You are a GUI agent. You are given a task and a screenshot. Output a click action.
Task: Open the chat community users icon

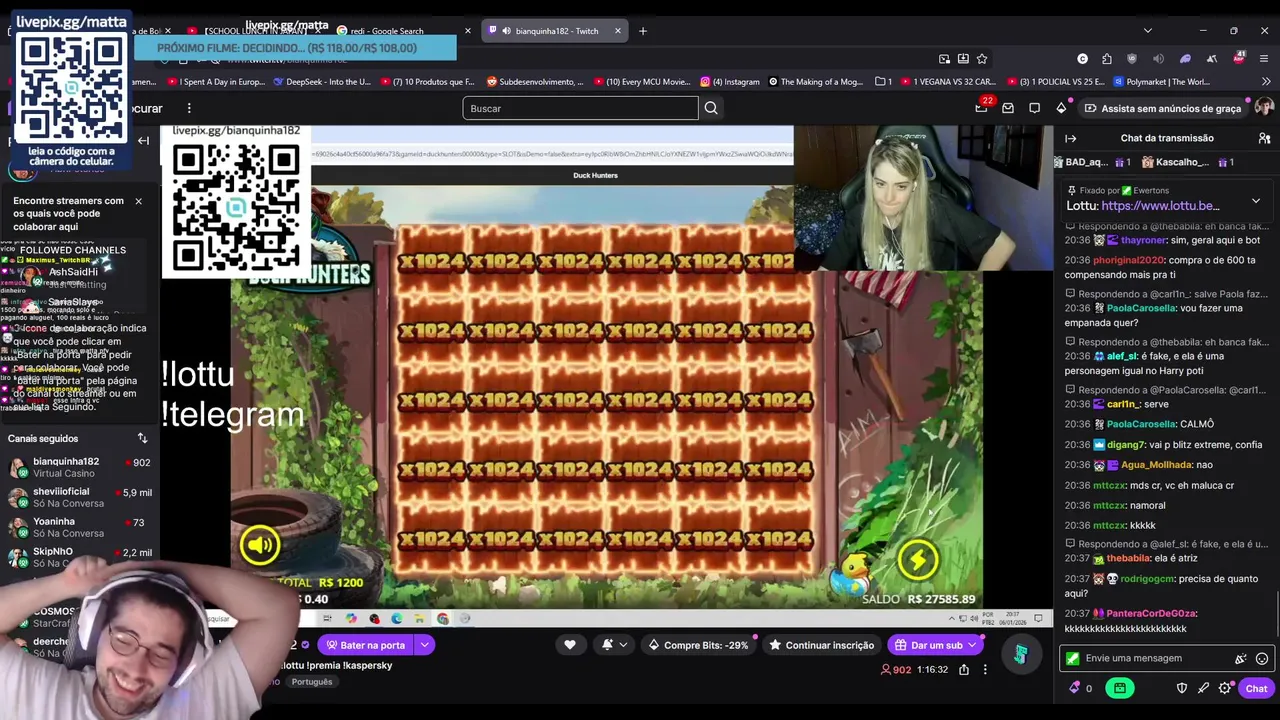point(1264,138)
